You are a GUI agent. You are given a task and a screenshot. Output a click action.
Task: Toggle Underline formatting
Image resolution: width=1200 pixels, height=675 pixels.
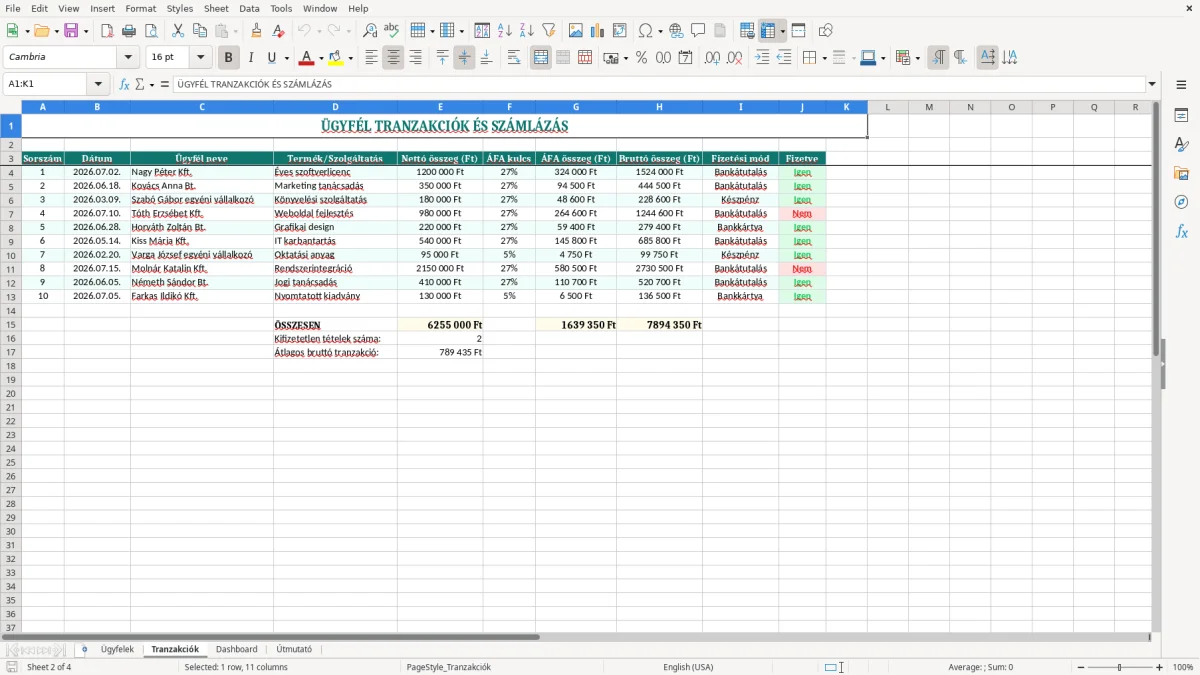pyautogui.click(x=271, y=58)
